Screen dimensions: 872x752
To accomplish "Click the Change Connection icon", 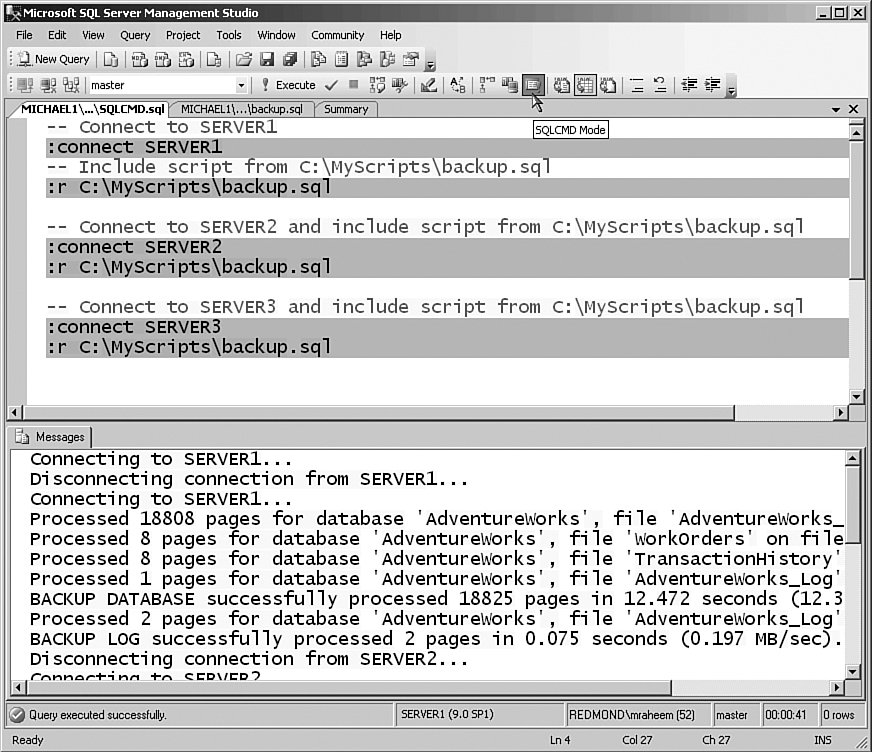I will [71, 85].
